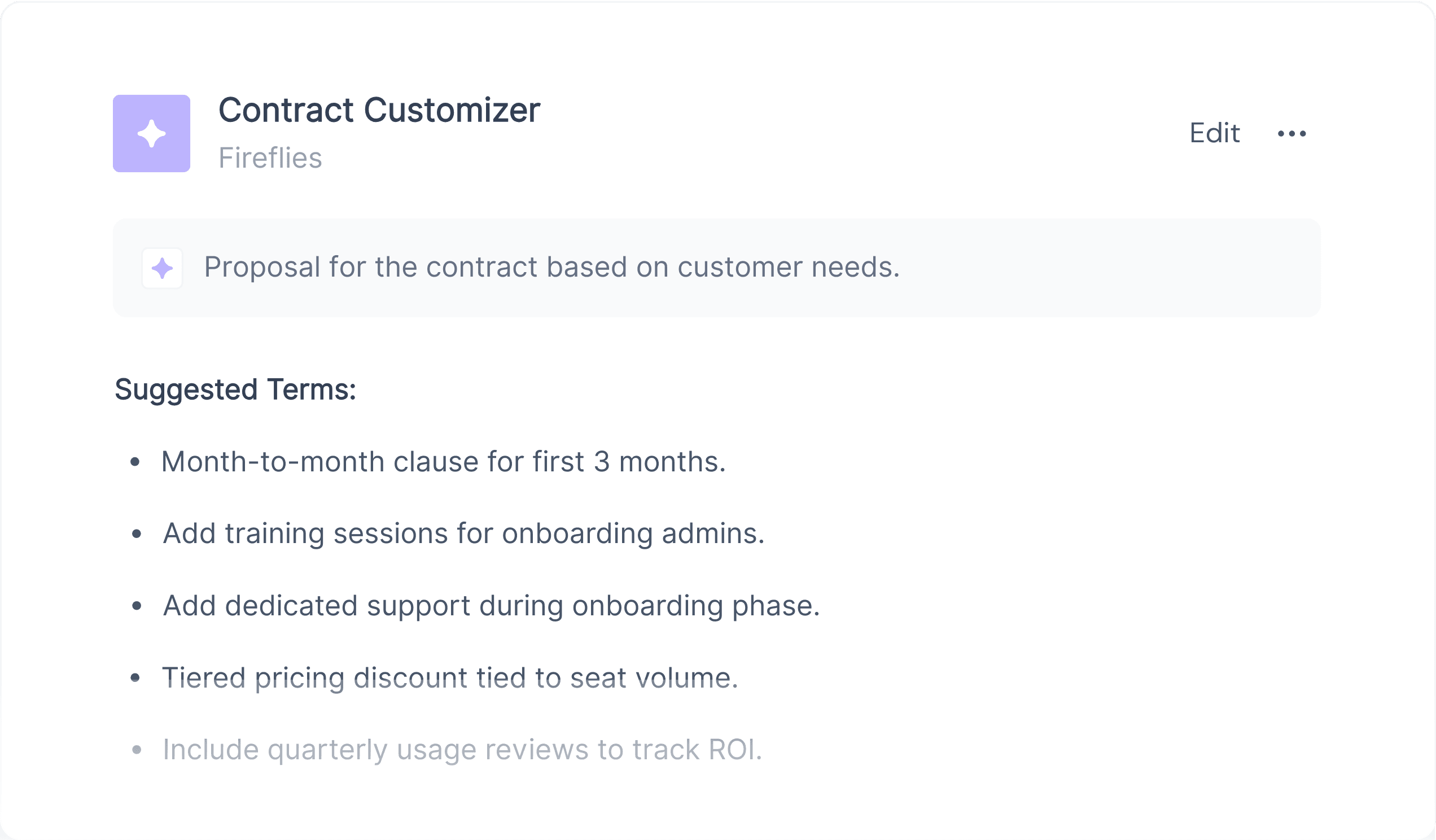Select the training sessions for admins item
Viewport: 1436px width, 840px height.
coord(463,534)
